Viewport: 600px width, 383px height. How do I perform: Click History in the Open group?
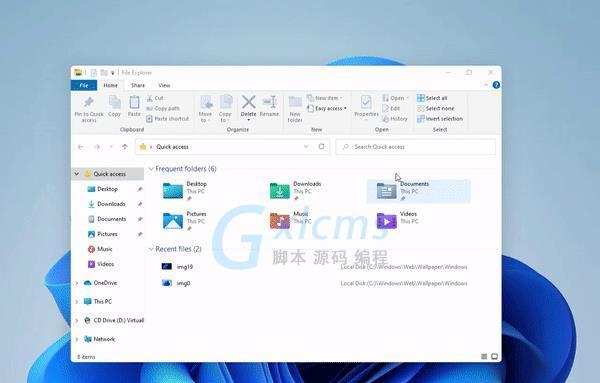(x=395, y=119)
